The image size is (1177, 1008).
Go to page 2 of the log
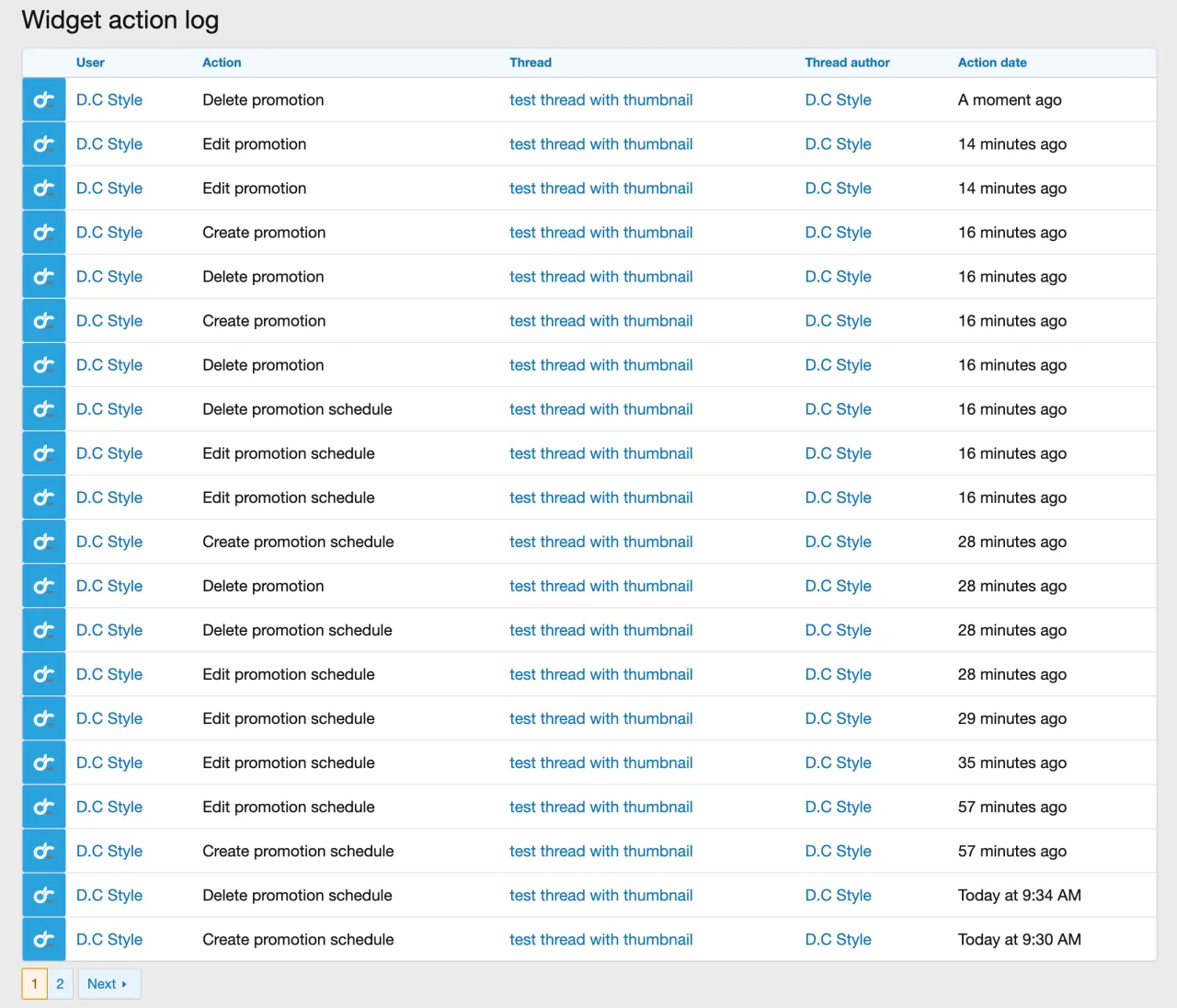60,983
